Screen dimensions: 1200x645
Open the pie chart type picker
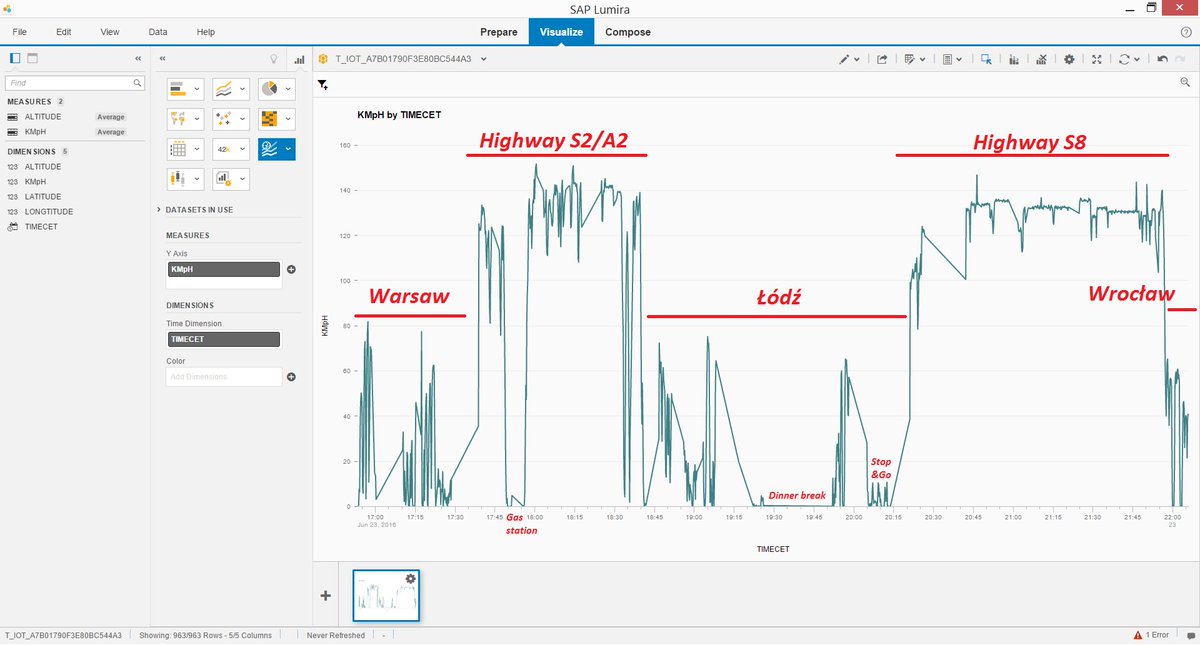pos(276,89)
